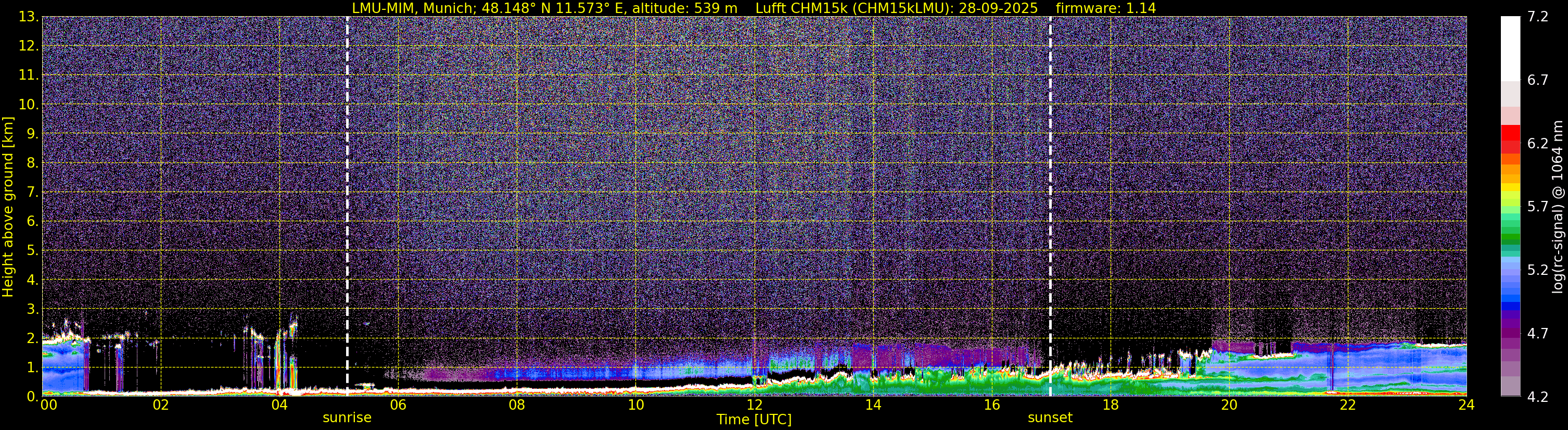Viewport: 1568px width, 430px height.
Task: Click the '4.' height axis tick label
Action: (x=32, y=280)
